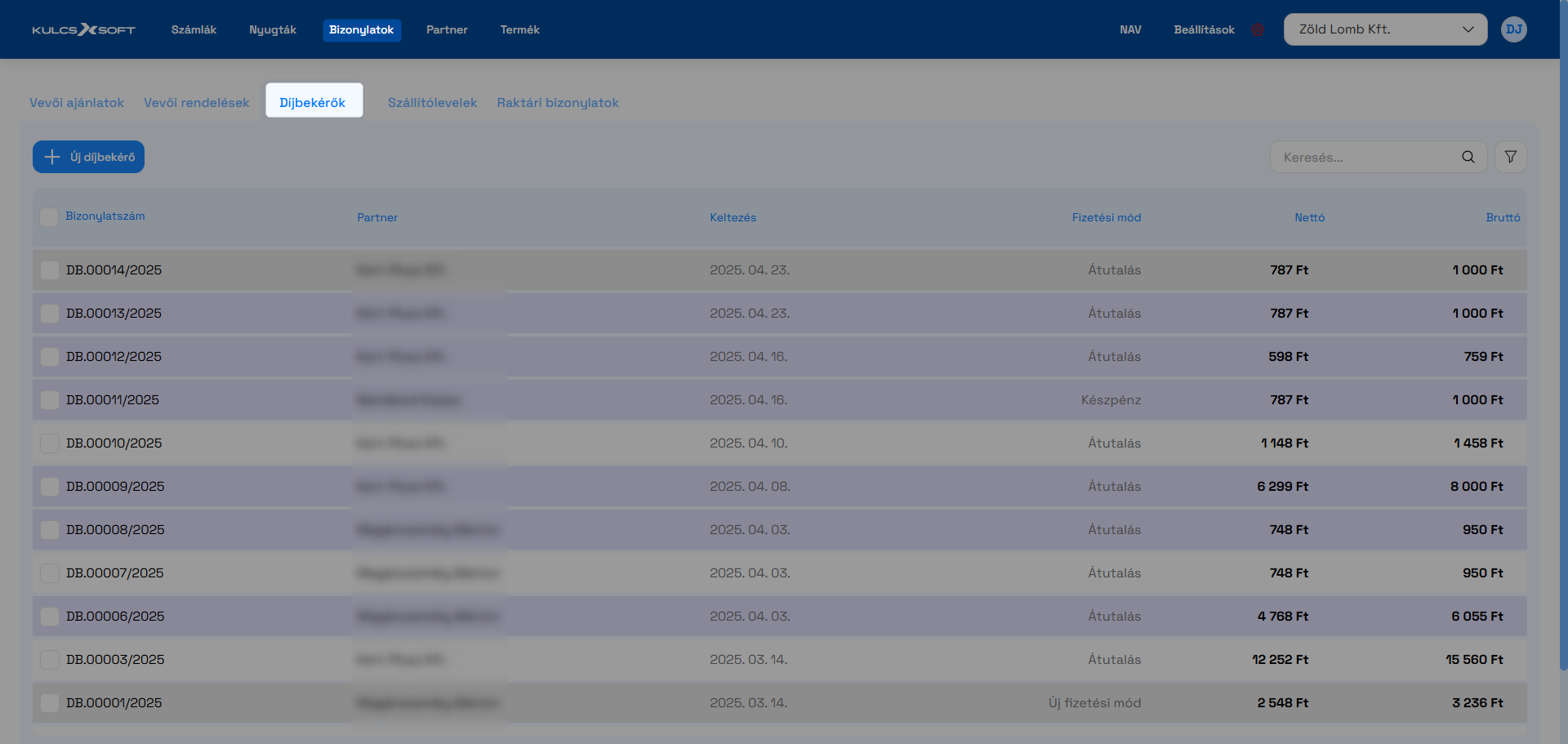Open document DB.00006/2025
The image size is (1568, 744).
115,617
